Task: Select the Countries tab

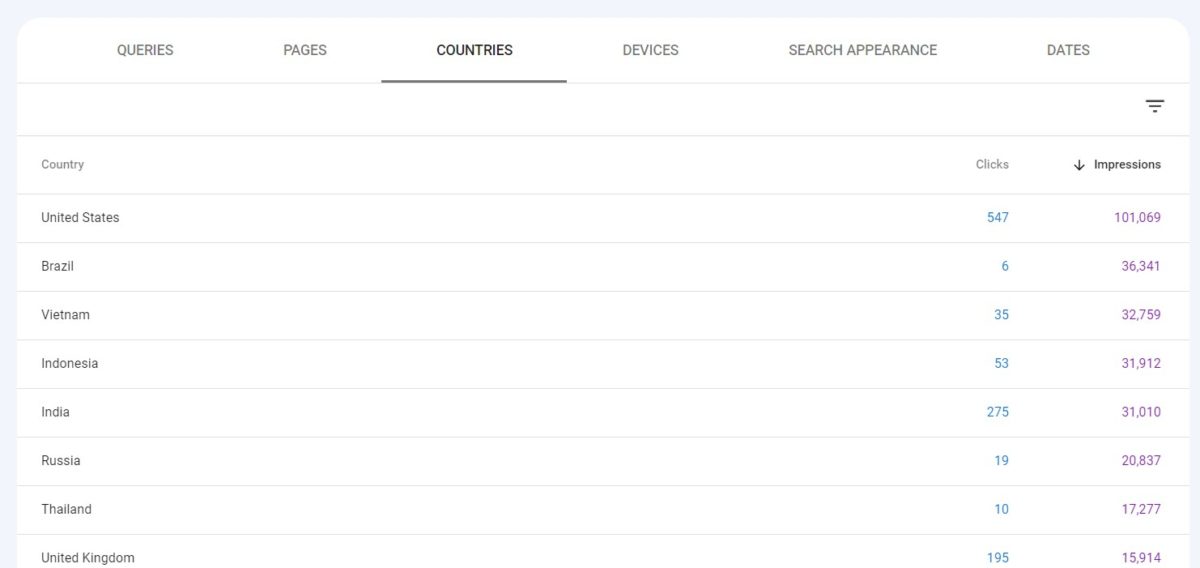Action: click(474, 50)
